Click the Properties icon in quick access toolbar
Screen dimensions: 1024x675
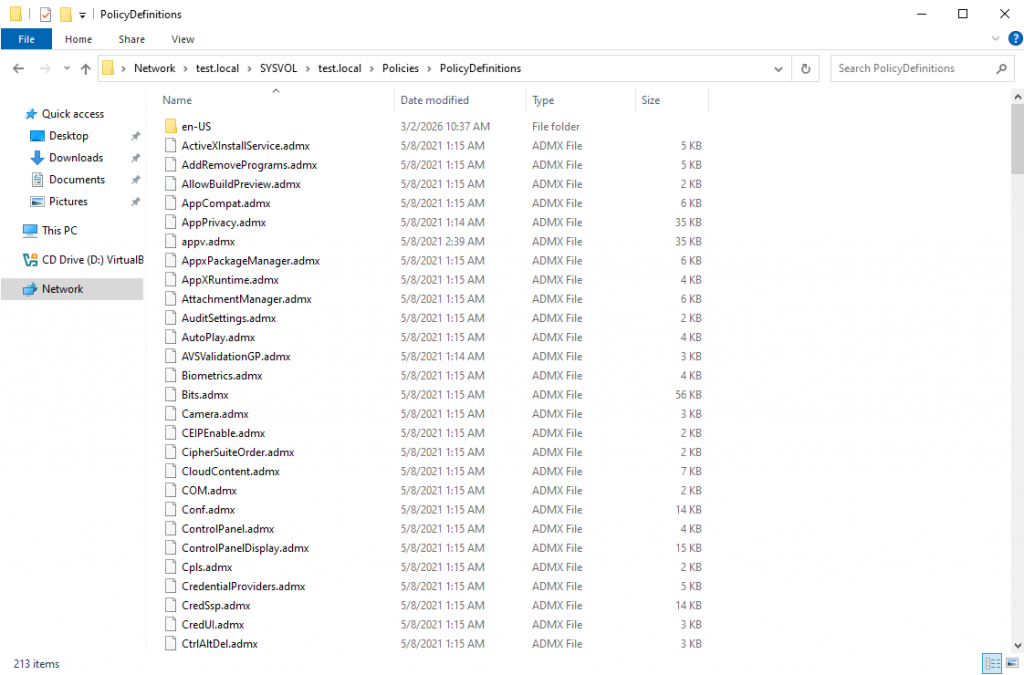(x=45, y=14)
